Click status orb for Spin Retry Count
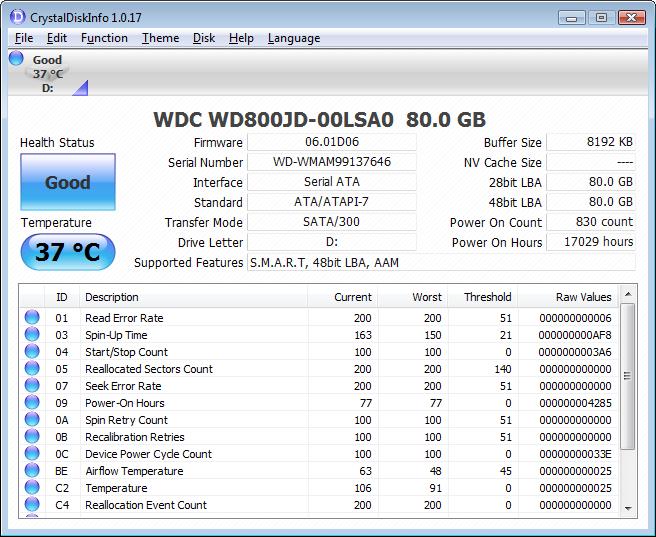Image resolution: width=656 pixels, height=537 pixels. [x=32, y=419]
